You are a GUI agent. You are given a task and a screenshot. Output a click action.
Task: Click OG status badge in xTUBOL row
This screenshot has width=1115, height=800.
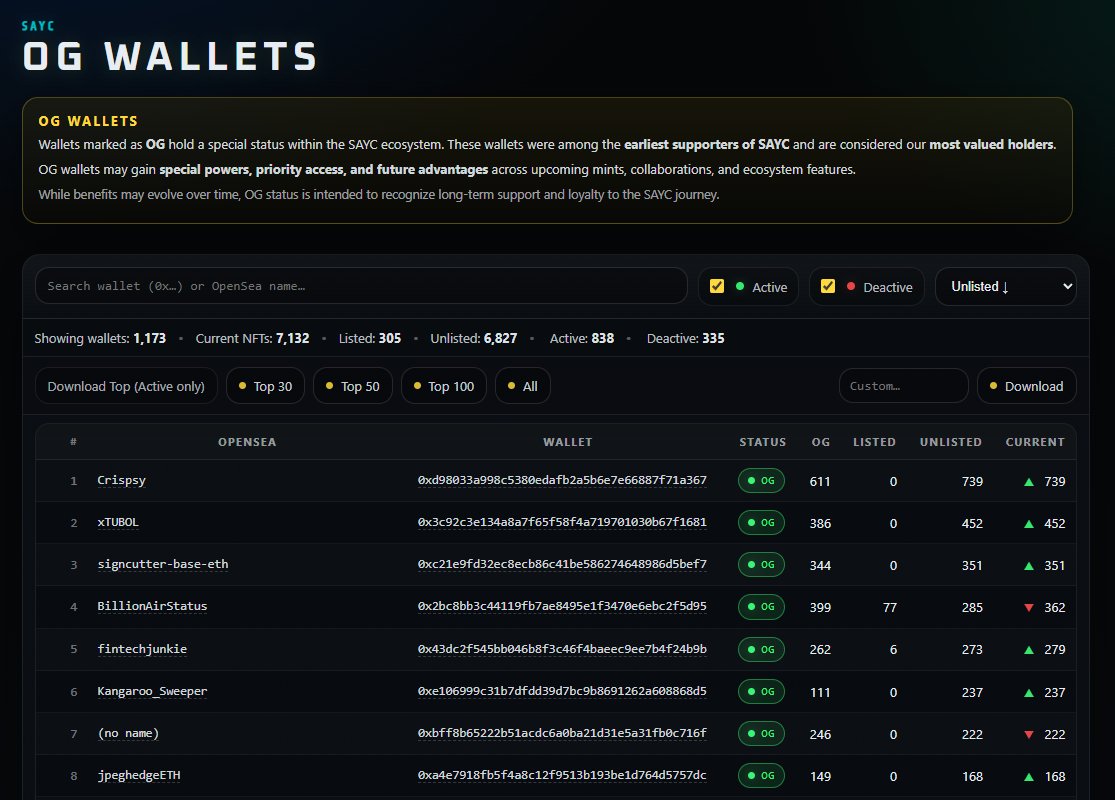pos(762,523)
